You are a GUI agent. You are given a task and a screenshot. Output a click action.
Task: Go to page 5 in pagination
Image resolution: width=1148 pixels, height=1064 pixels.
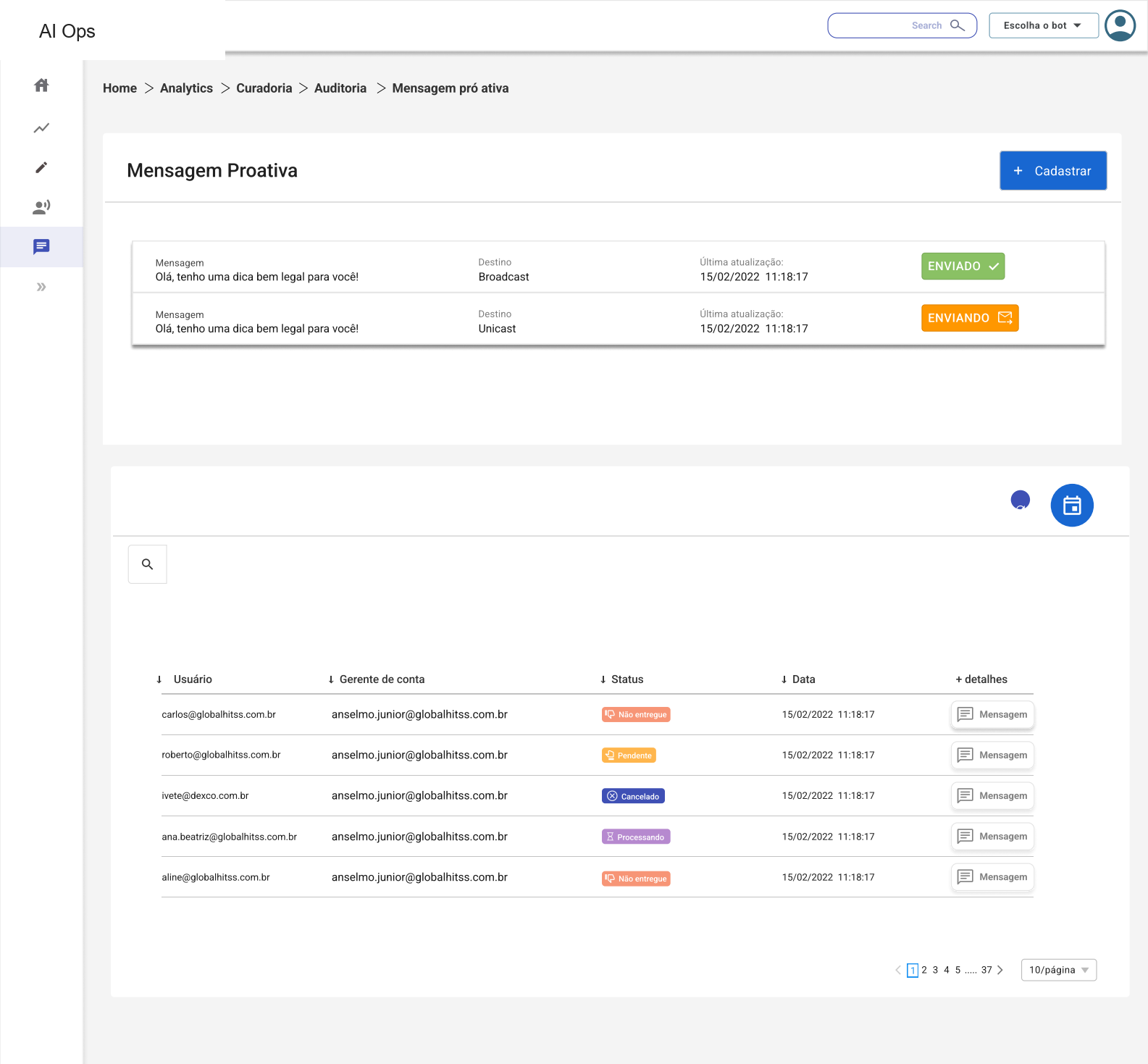958,970
